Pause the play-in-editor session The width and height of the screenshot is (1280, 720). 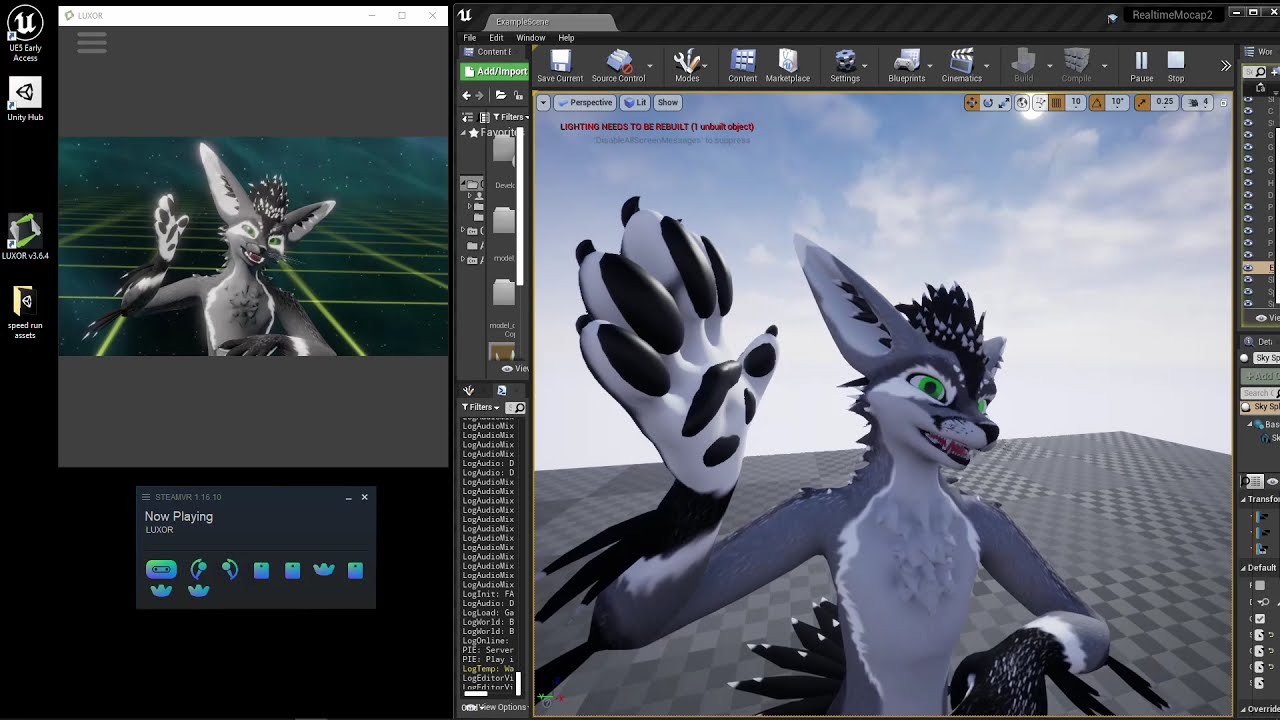click(x=1141, y=66)
